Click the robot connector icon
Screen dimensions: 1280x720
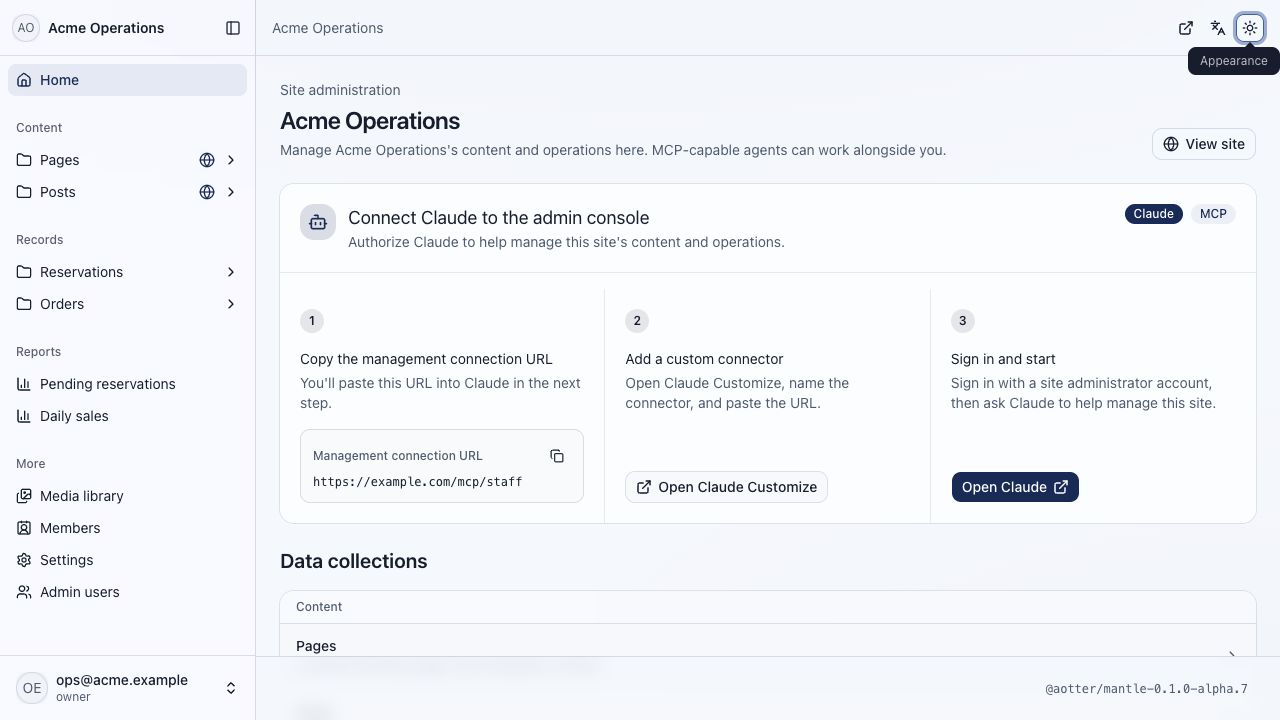(x=318, y=222)
